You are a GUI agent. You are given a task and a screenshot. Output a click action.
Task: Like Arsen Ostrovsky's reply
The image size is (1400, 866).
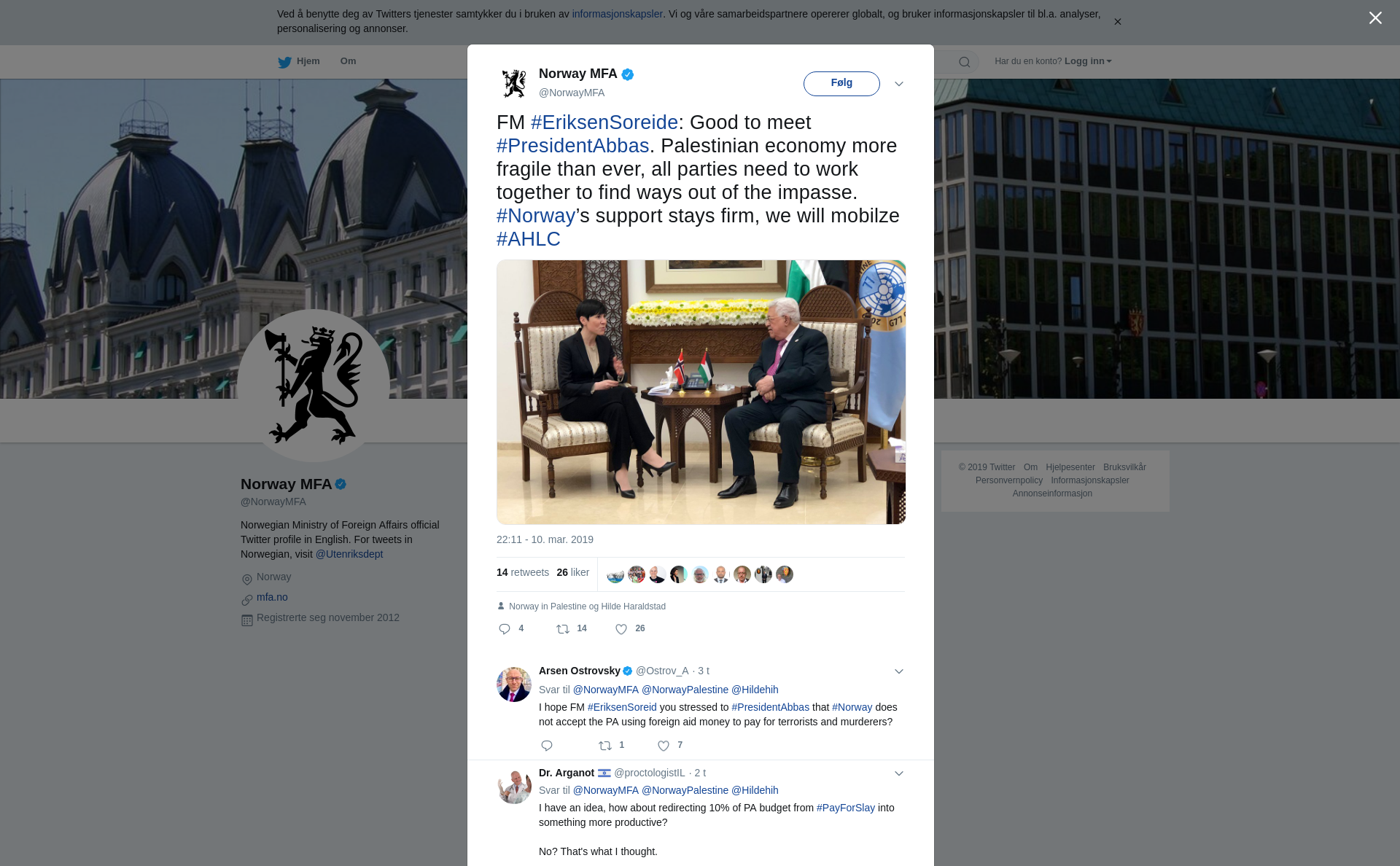click(664, 746)
